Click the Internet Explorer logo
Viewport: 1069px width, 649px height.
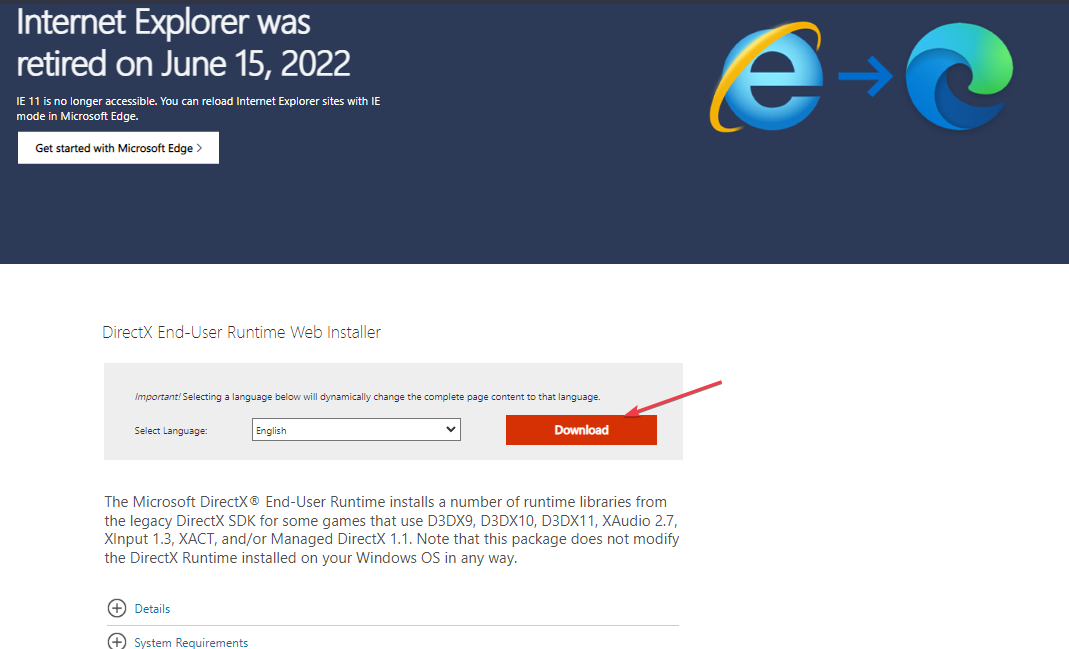click(x=766, y=76)
